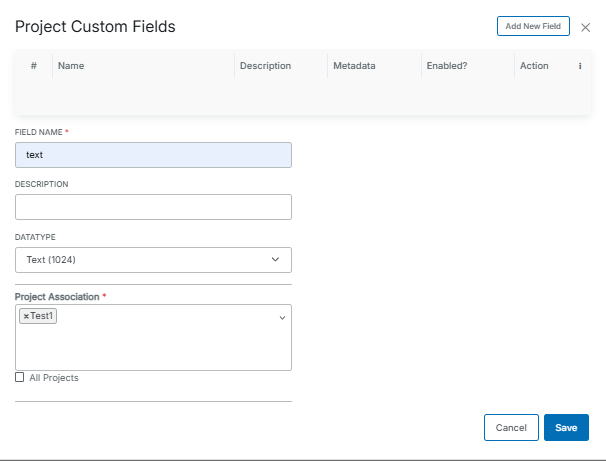Click into the empty Description input

pyautogui.click(x=153, y=207)
